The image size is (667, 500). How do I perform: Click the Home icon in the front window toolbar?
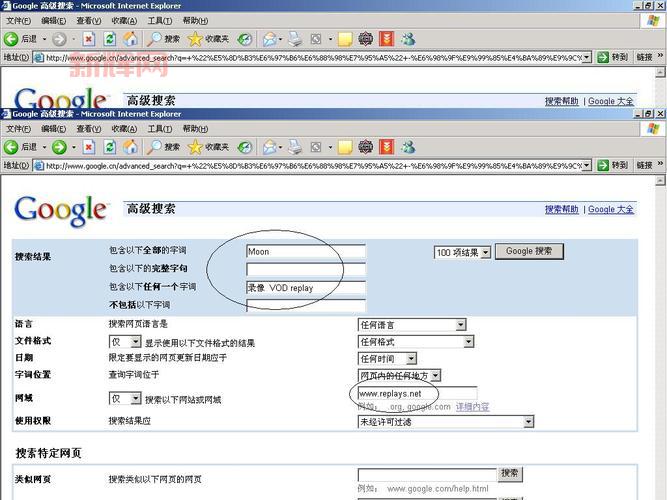coord(130,147)
